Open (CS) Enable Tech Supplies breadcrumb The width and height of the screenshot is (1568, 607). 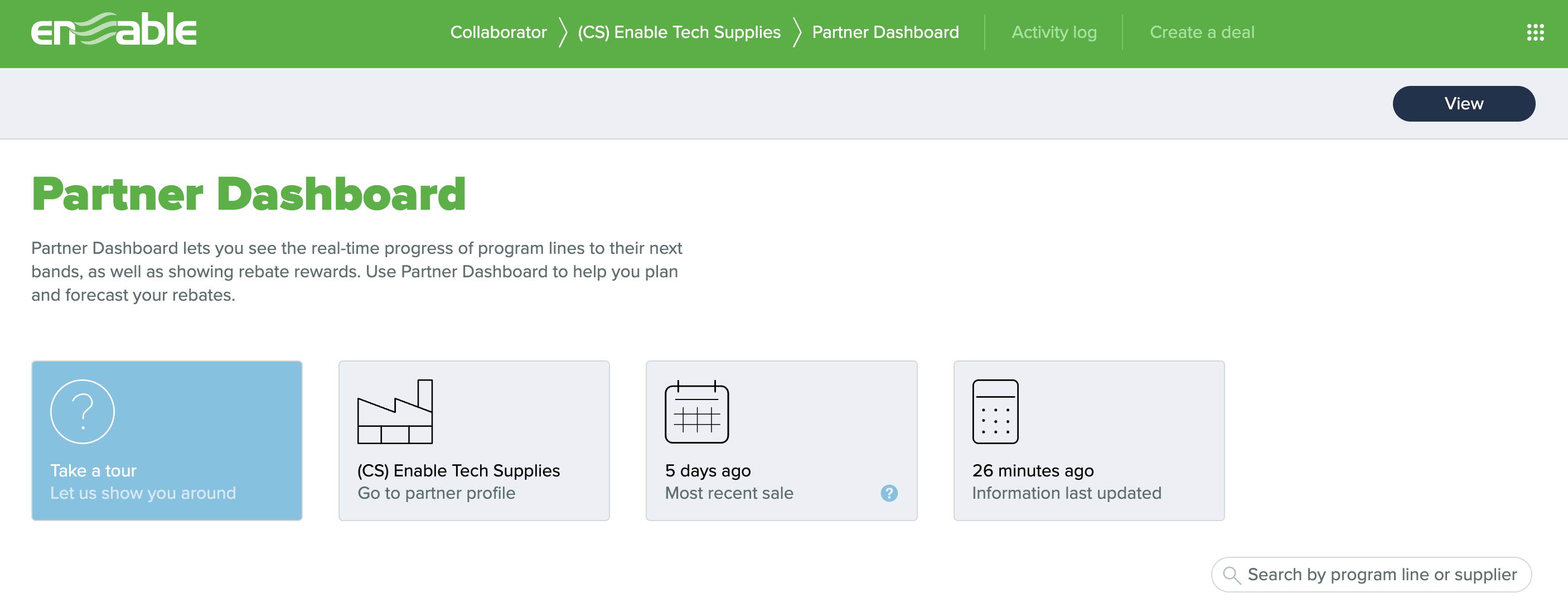[x=679, y=32]
